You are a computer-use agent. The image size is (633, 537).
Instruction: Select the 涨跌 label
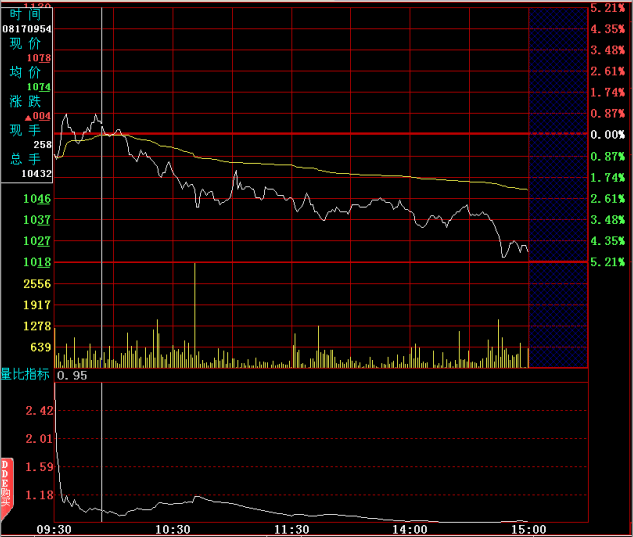25,102
